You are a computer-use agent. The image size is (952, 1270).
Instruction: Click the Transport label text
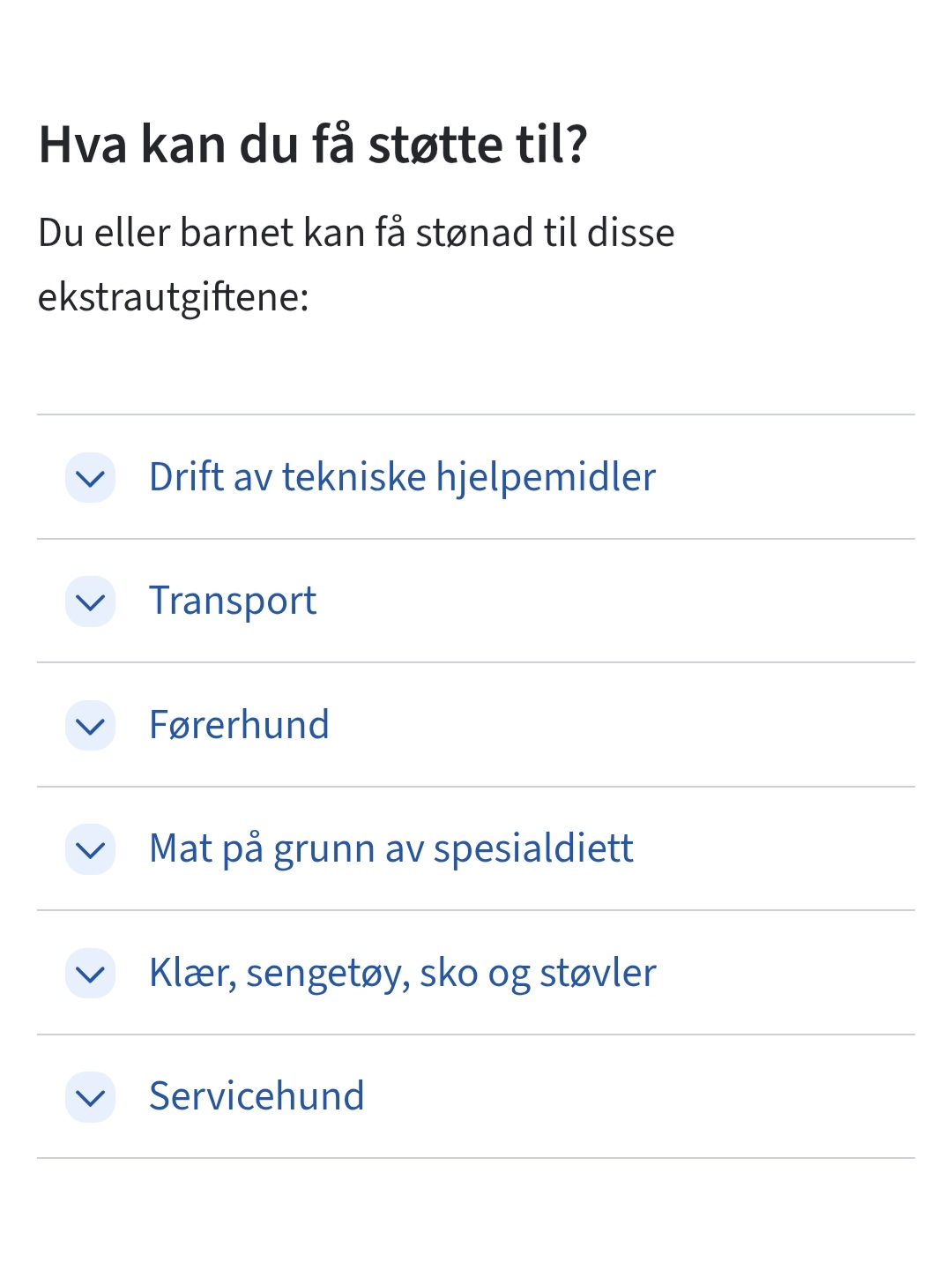(x=233, y=601)
